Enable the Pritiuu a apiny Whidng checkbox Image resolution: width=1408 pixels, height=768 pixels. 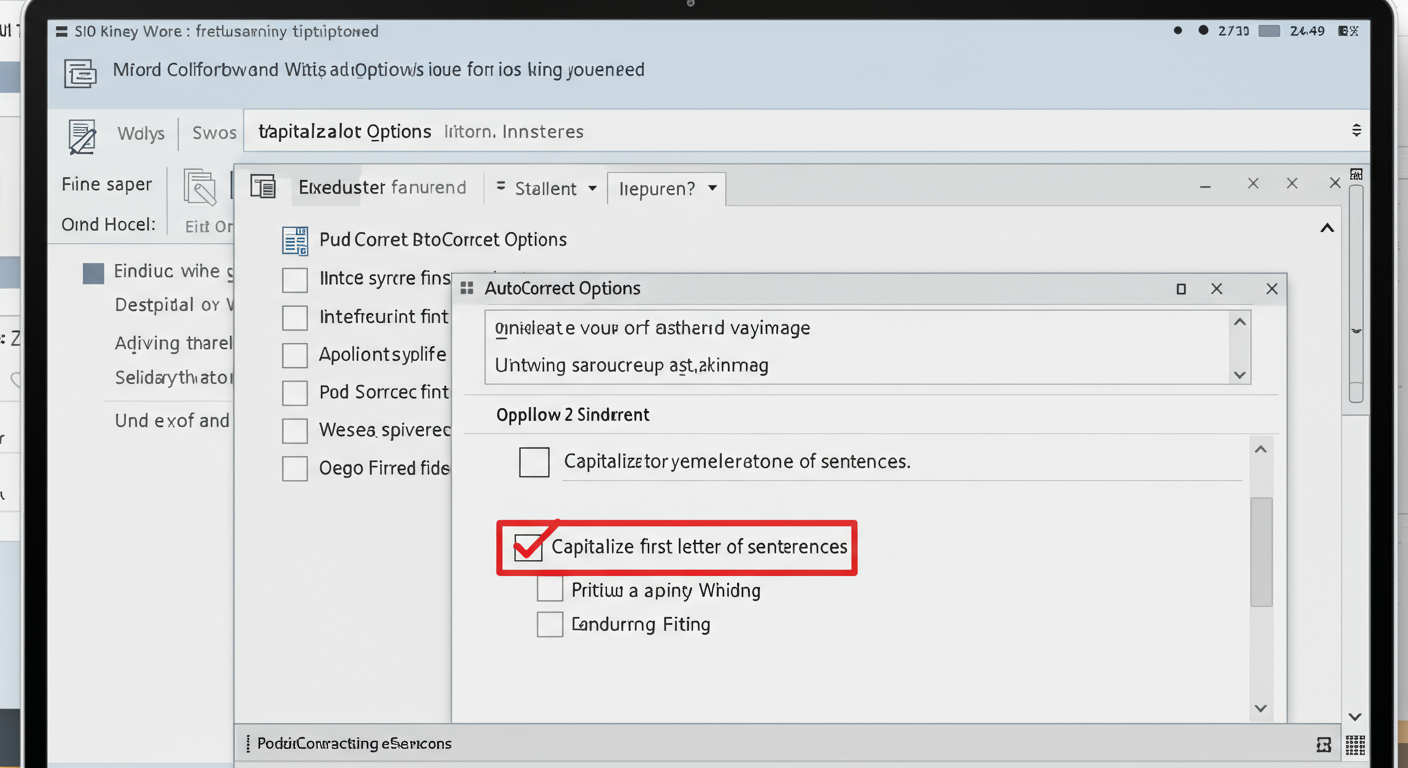coord(550,589)
